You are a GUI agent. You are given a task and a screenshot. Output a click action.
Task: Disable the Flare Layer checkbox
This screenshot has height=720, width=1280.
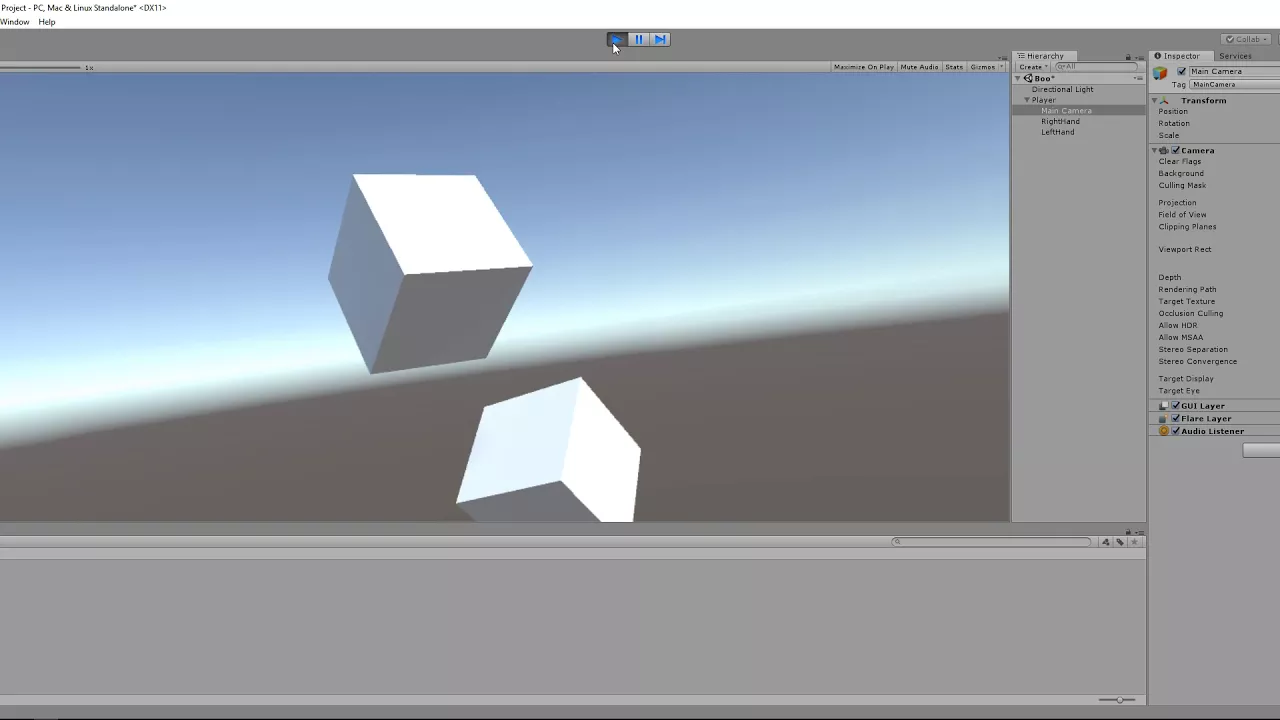point(1176,419)
